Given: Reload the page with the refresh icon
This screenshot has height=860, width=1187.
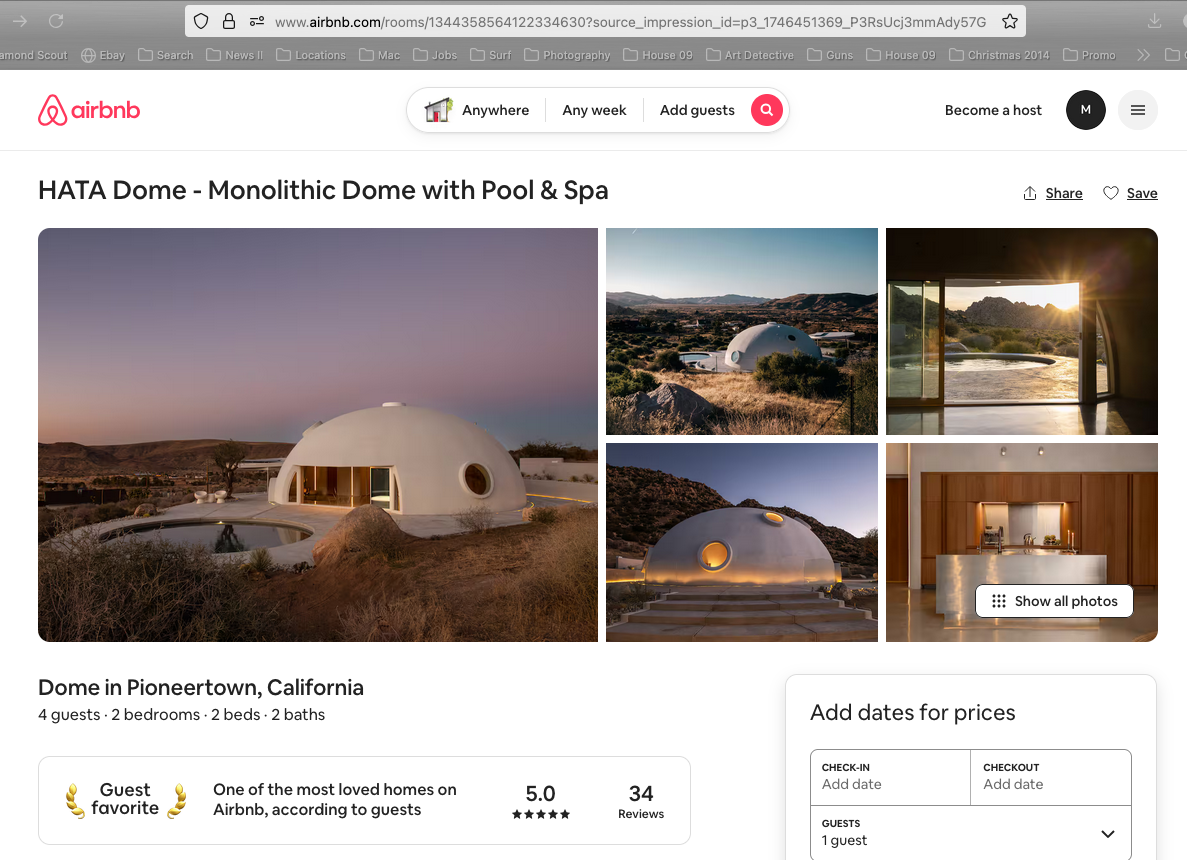Looking at the screenshot, I should [56, 21].
